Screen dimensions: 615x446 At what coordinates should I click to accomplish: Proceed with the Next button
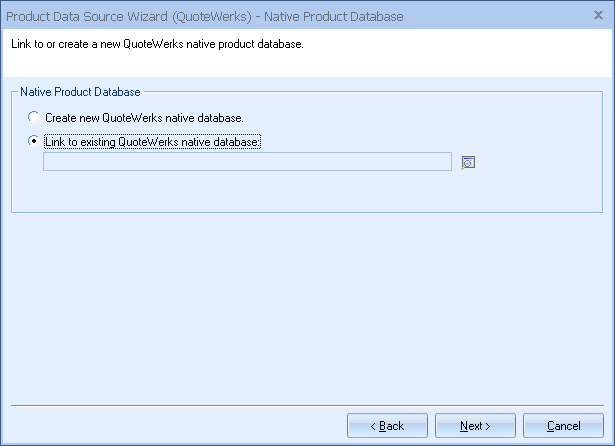click(x=475, y=426)
